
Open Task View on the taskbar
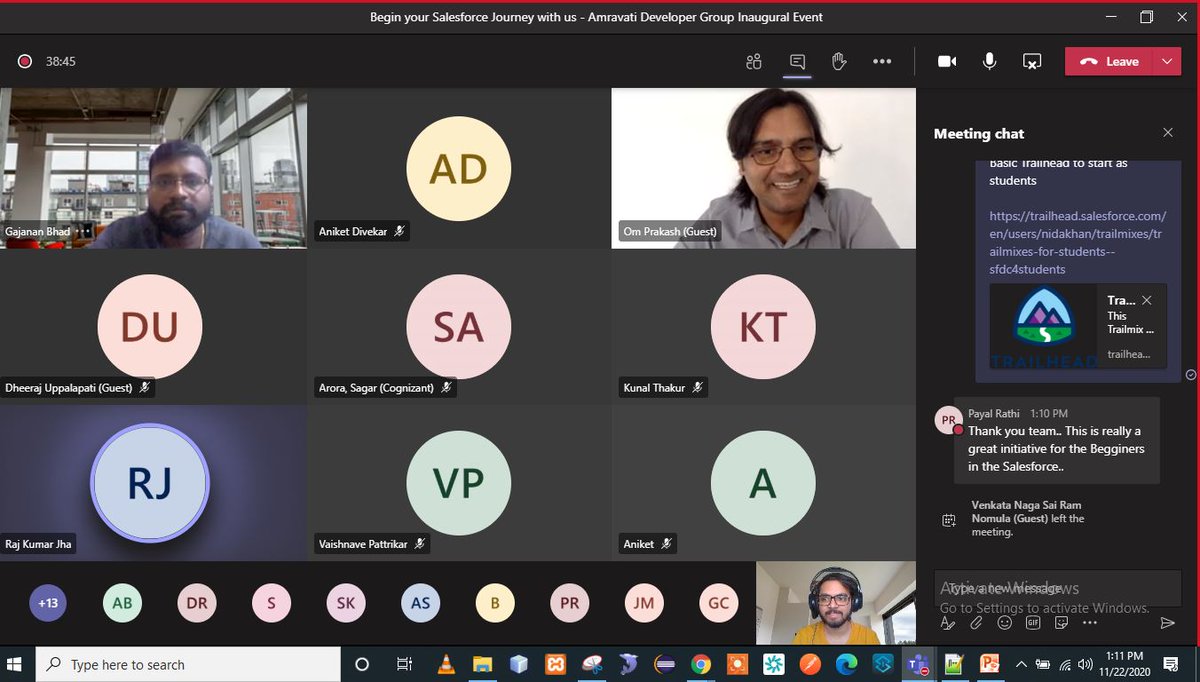coord(404,664)
